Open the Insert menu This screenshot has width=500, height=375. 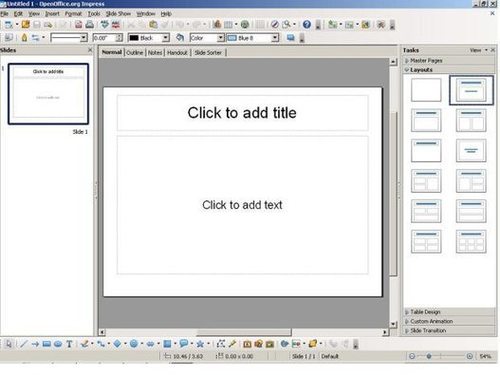(52, 14)
